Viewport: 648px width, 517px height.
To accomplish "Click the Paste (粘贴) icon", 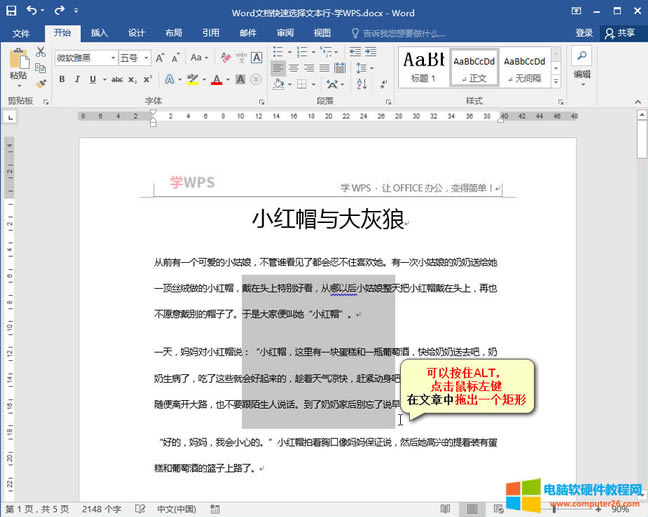I will (18, 62).
